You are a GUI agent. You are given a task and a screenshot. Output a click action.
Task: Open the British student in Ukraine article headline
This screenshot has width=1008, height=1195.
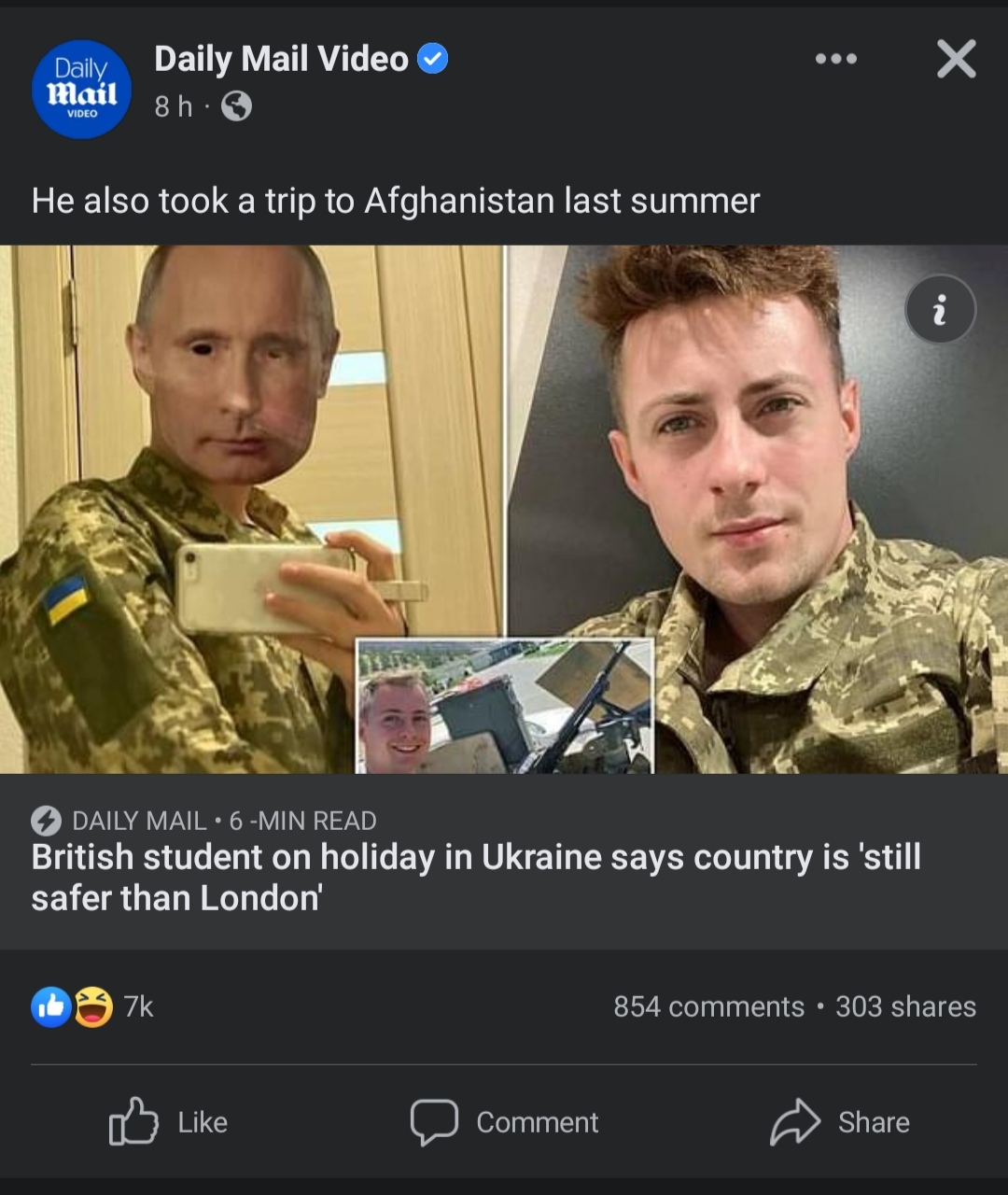pos(476,877)
